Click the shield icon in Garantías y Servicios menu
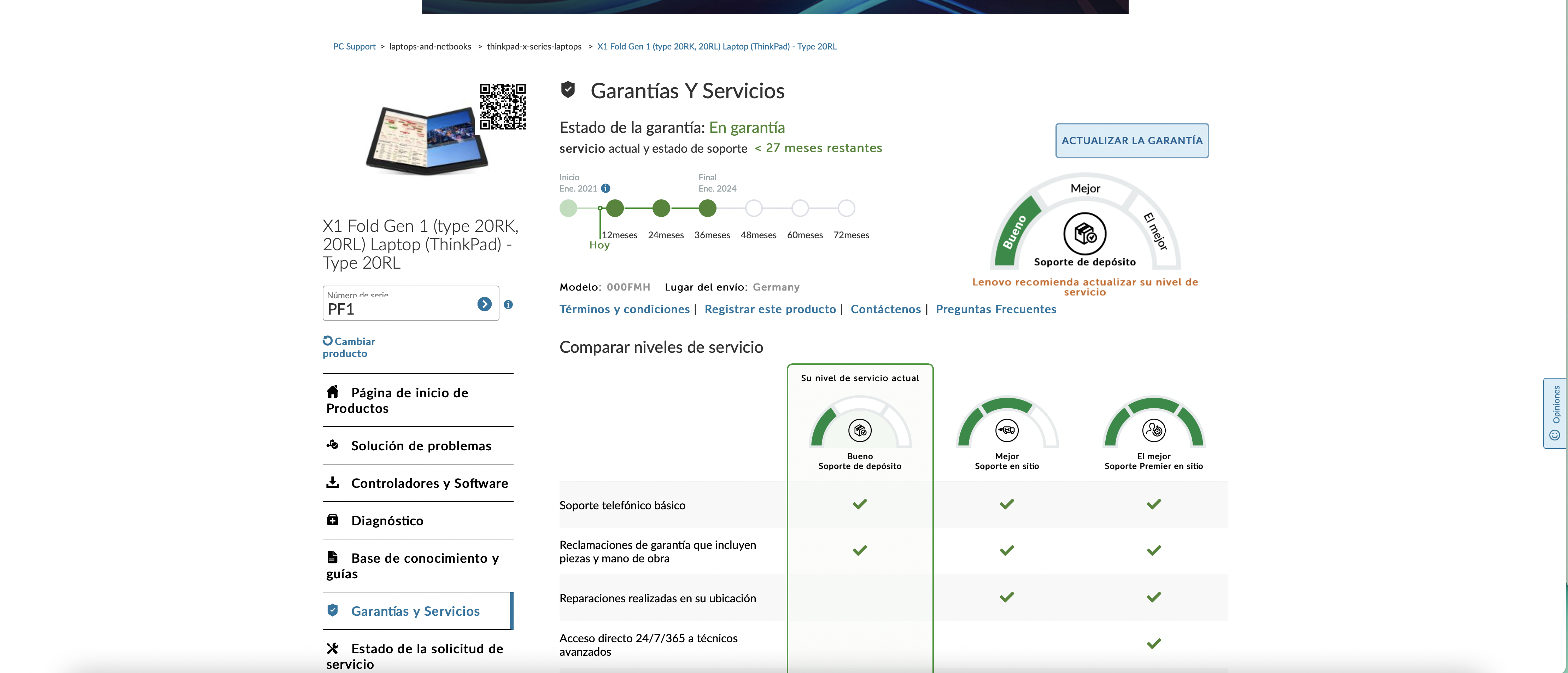The width and height of the screenshot is (1568, 673). 332,610
